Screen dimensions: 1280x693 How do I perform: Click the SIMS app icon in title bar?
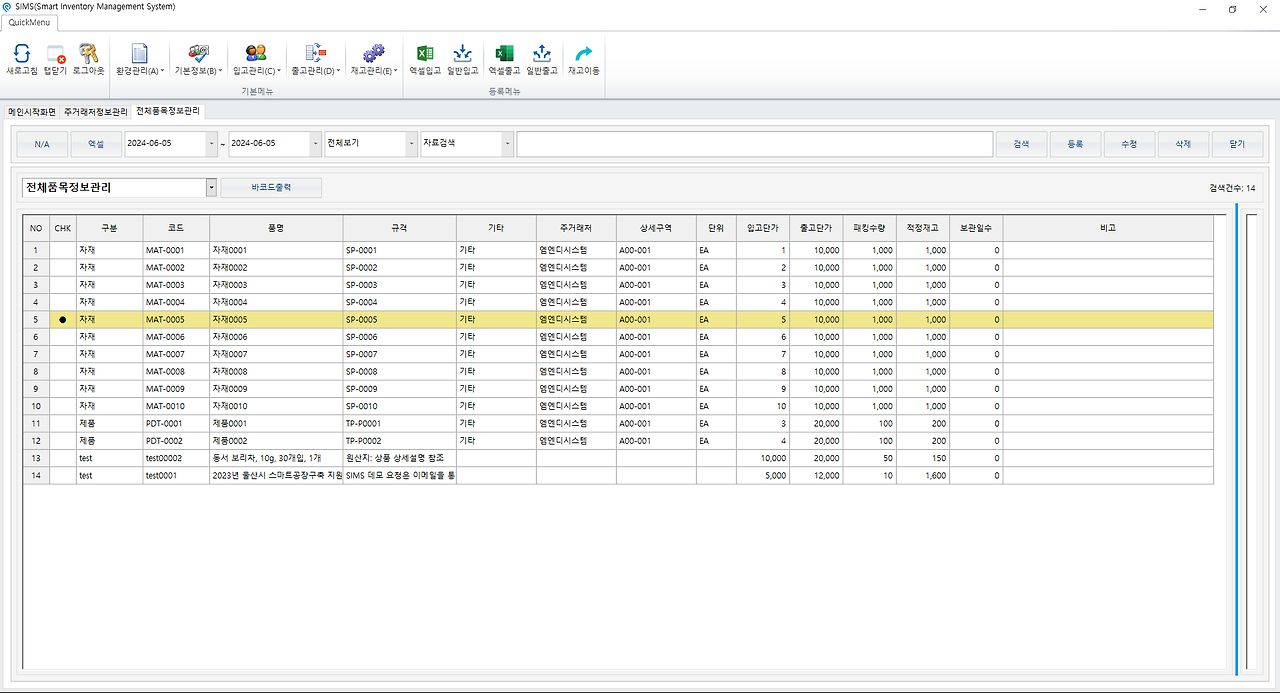8,7
